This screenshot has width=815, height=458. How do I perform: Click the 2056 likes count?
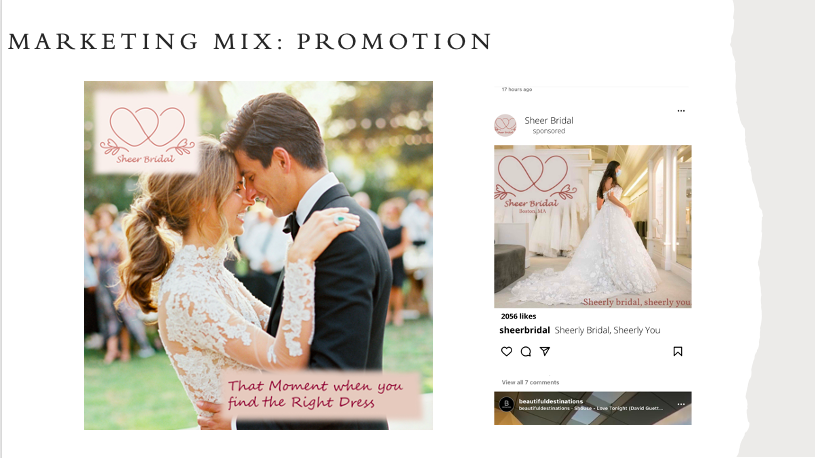(518, 316)
